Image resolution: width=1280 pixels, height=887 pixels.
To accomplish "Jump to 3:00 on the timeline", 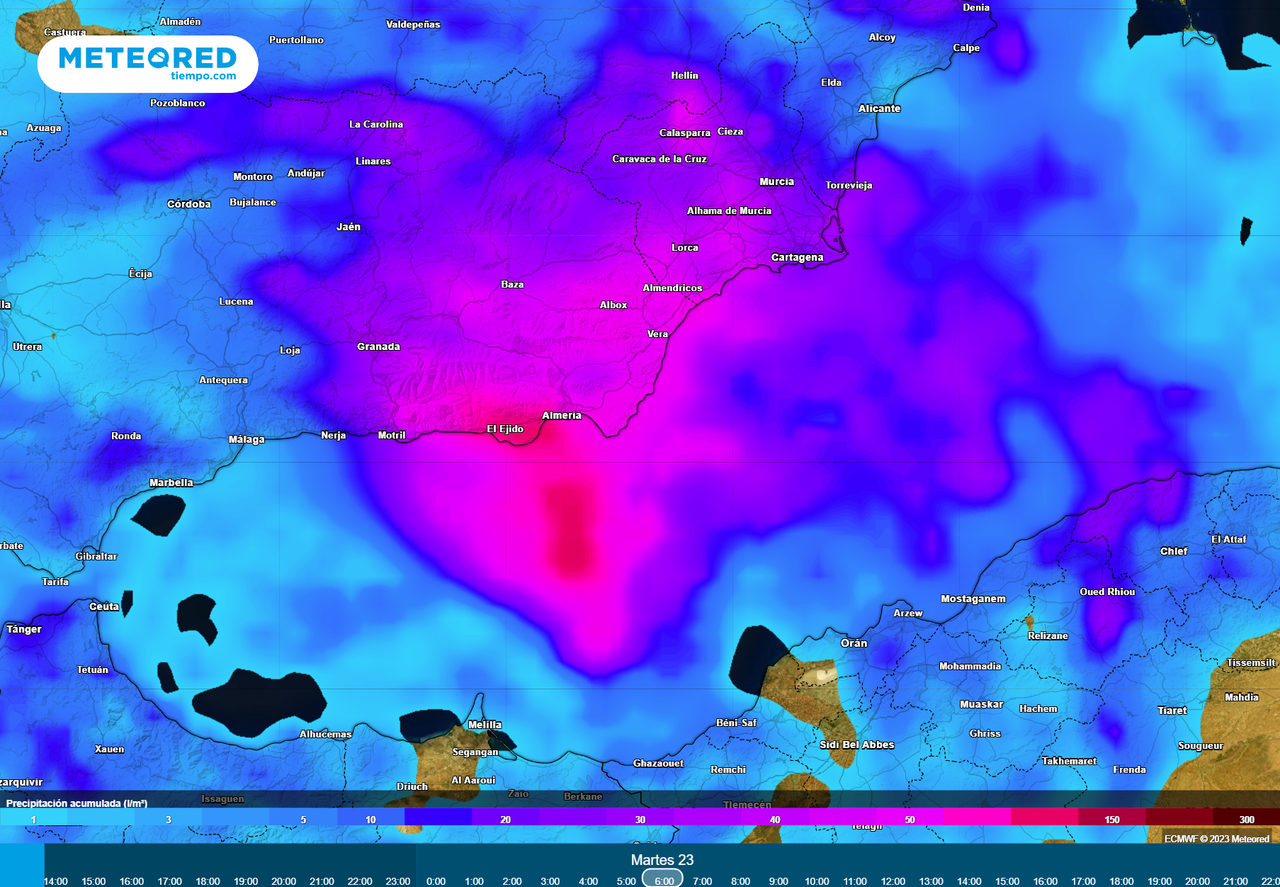I will point(550,881).
